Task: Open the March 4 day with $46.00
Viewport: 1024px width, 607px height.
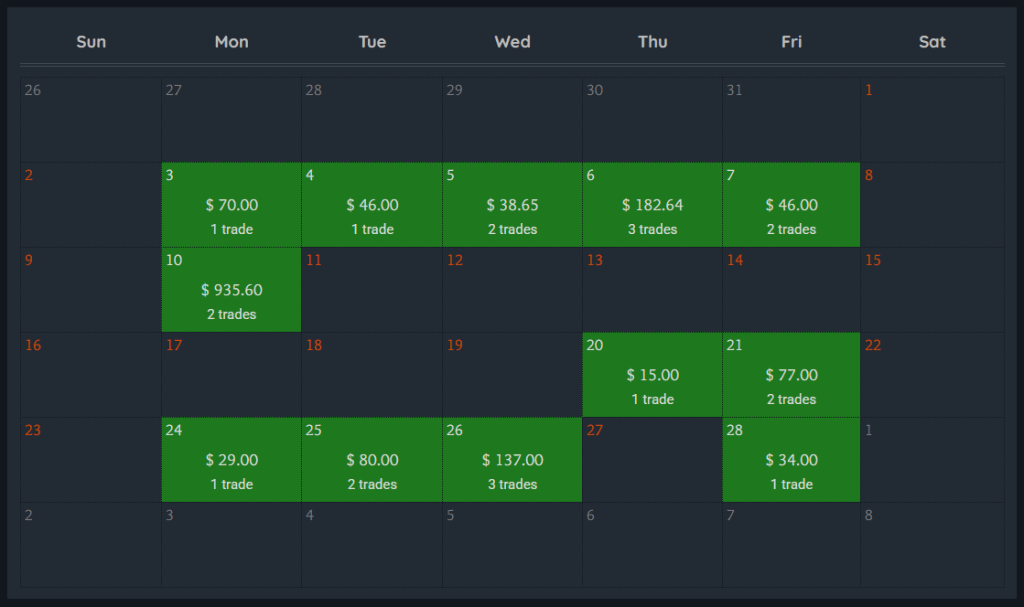Action: point(372,205)
